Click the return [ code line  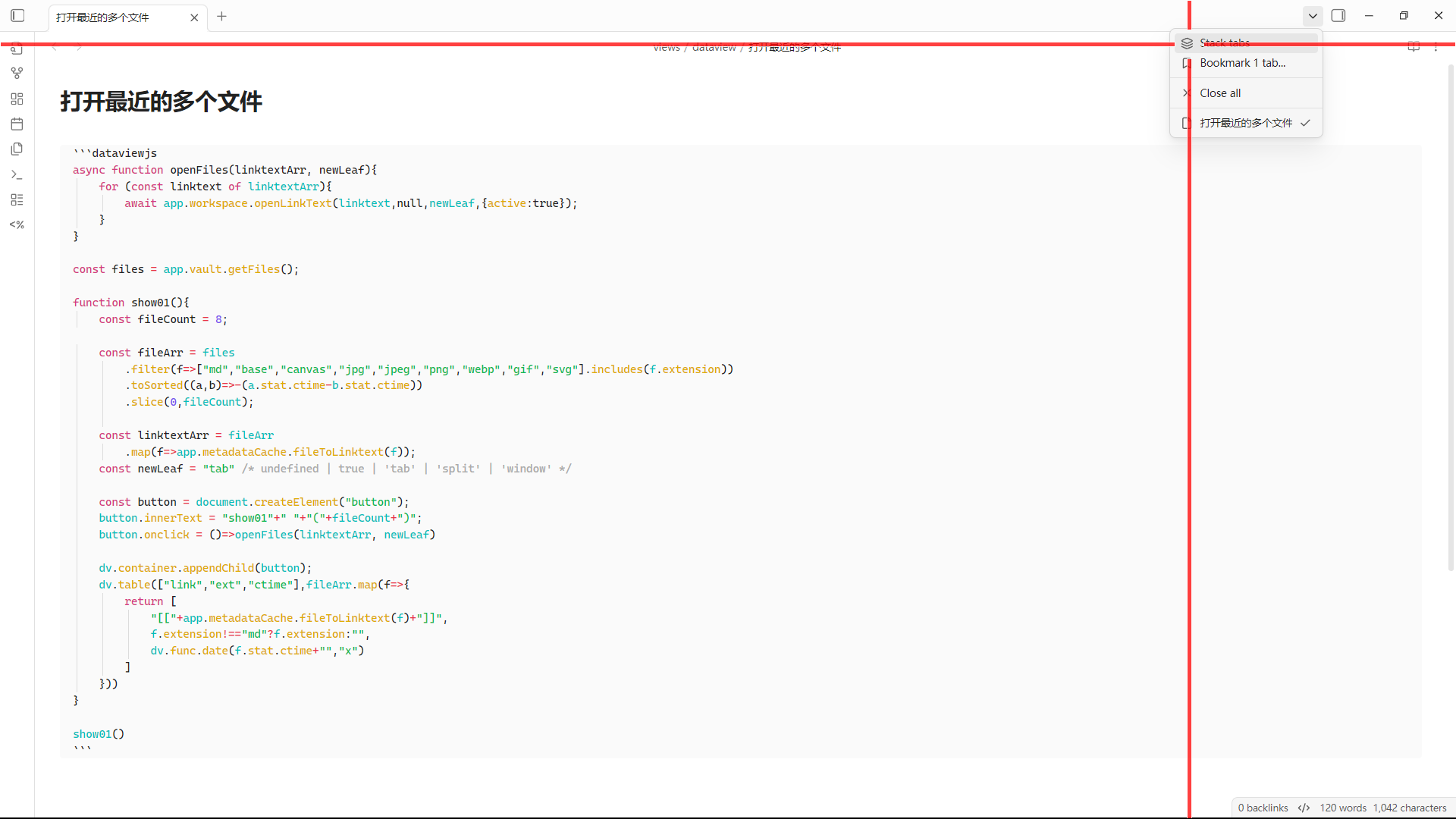click(x=150, y=601)
